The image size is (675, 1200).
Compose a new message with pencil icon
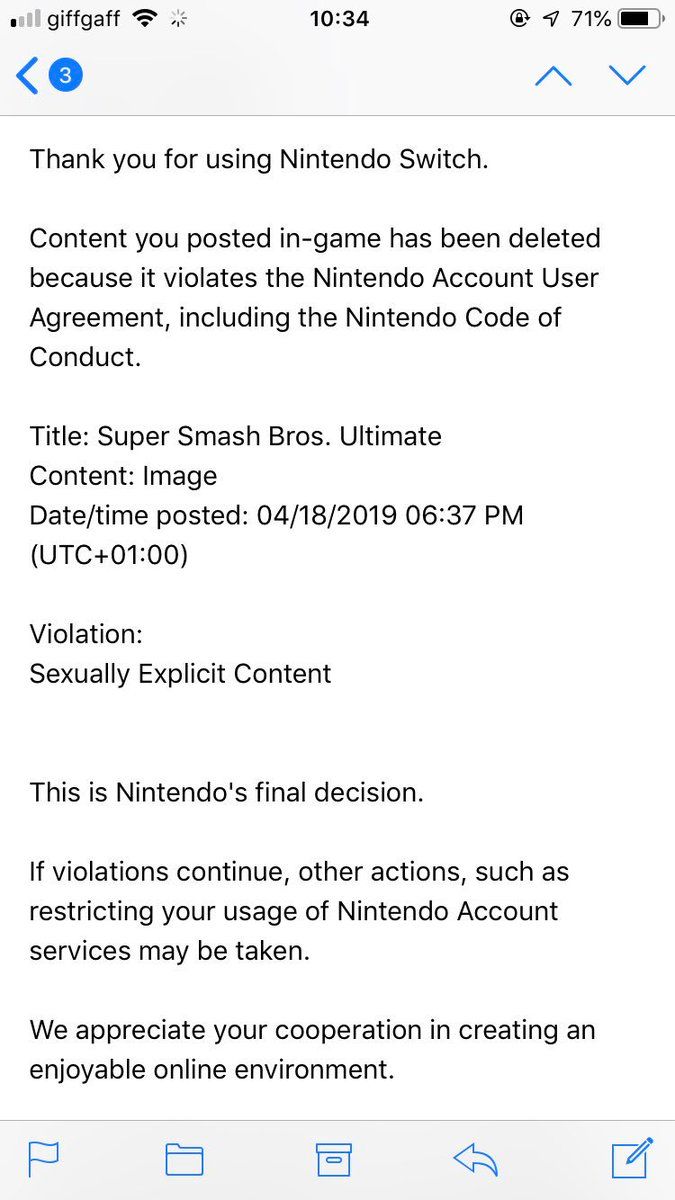click(631, 1157)
